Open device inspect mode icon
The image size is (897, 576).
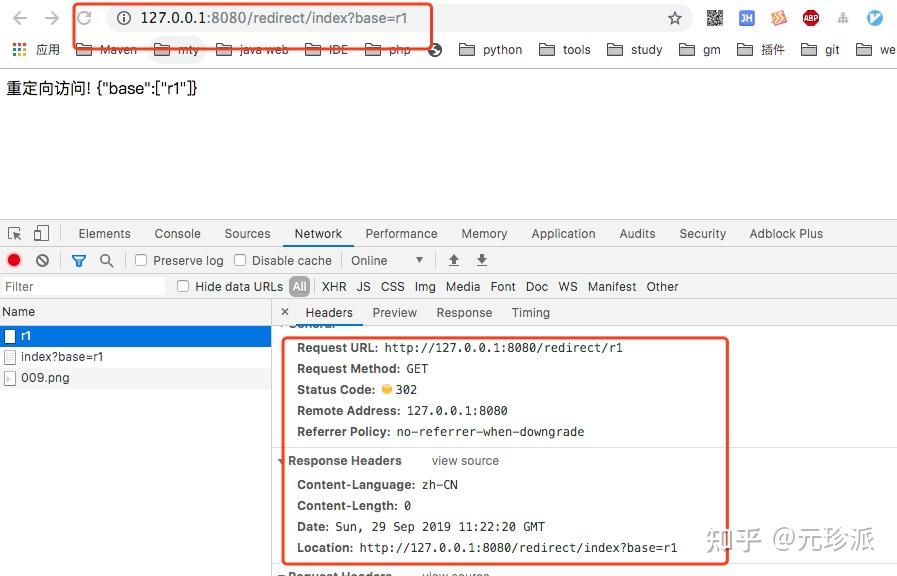tap(14, 232)
